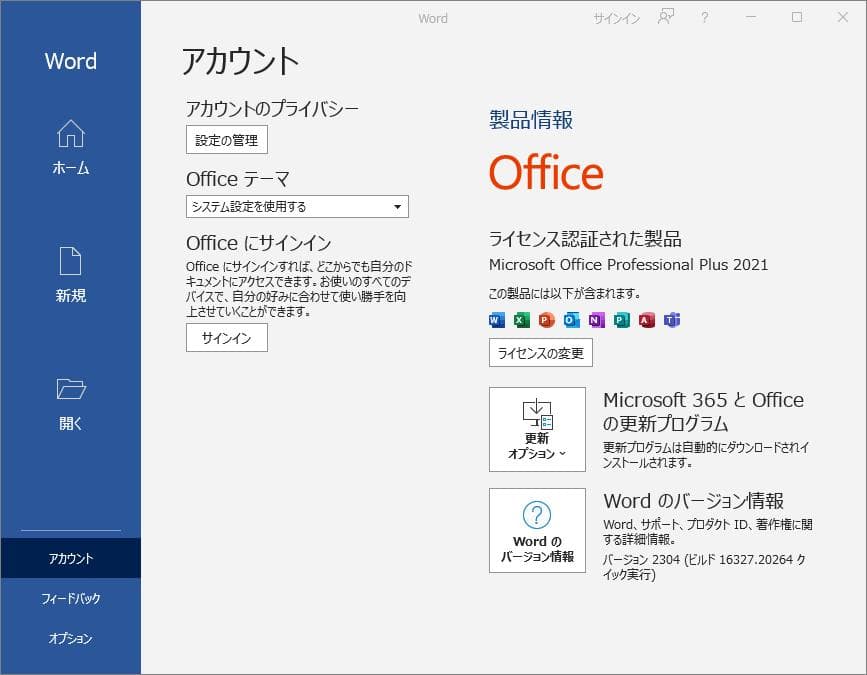This screenshot has height=675, width=867.
Task: Click the サインイン button
Action: click(x=226, y=338)
